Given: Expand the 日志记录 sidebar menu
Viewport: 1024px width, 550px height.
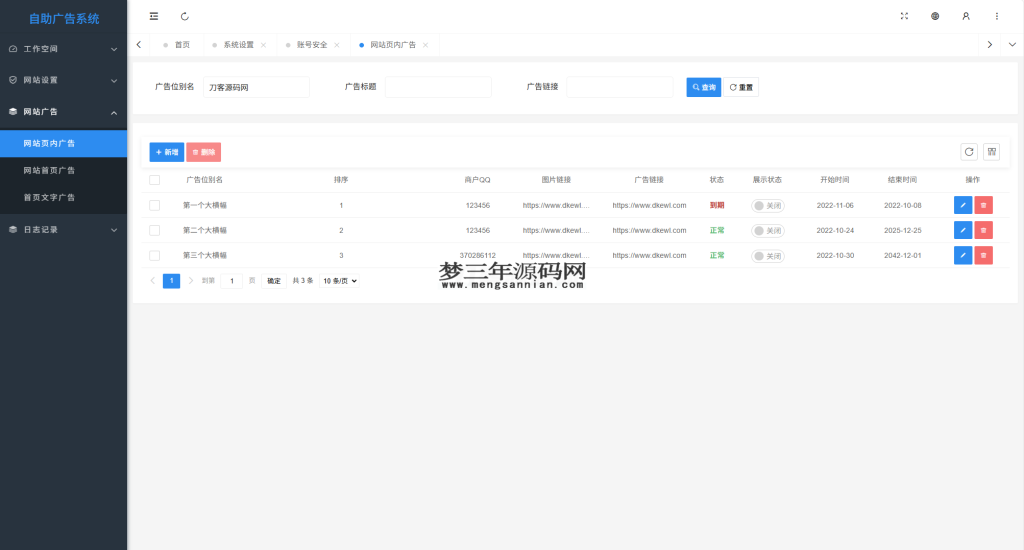Looking at the screenshot, I should [x=63, y=229].
